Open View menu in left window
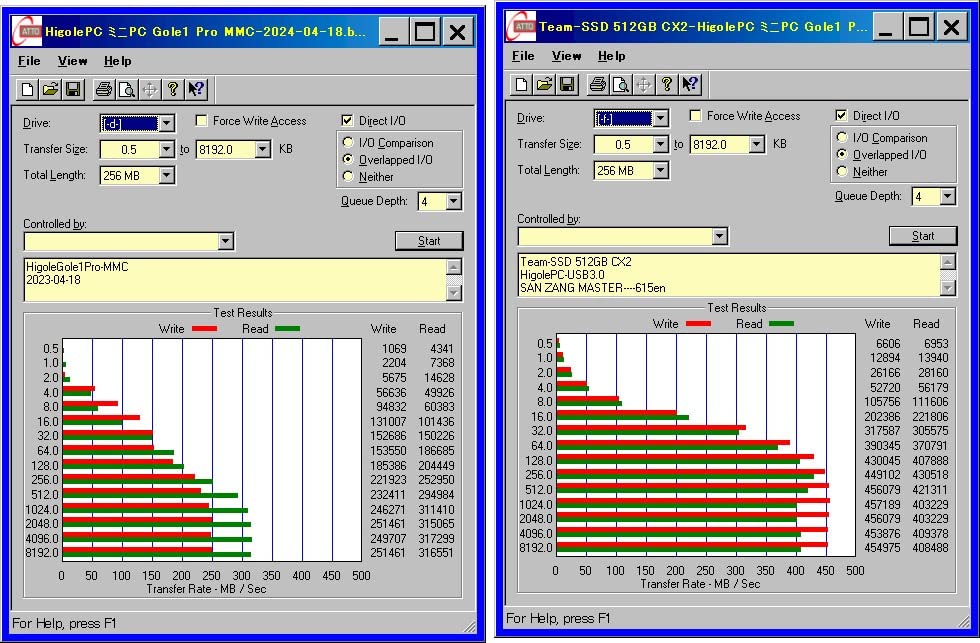980x643 pixels. (x=72, y=61)
